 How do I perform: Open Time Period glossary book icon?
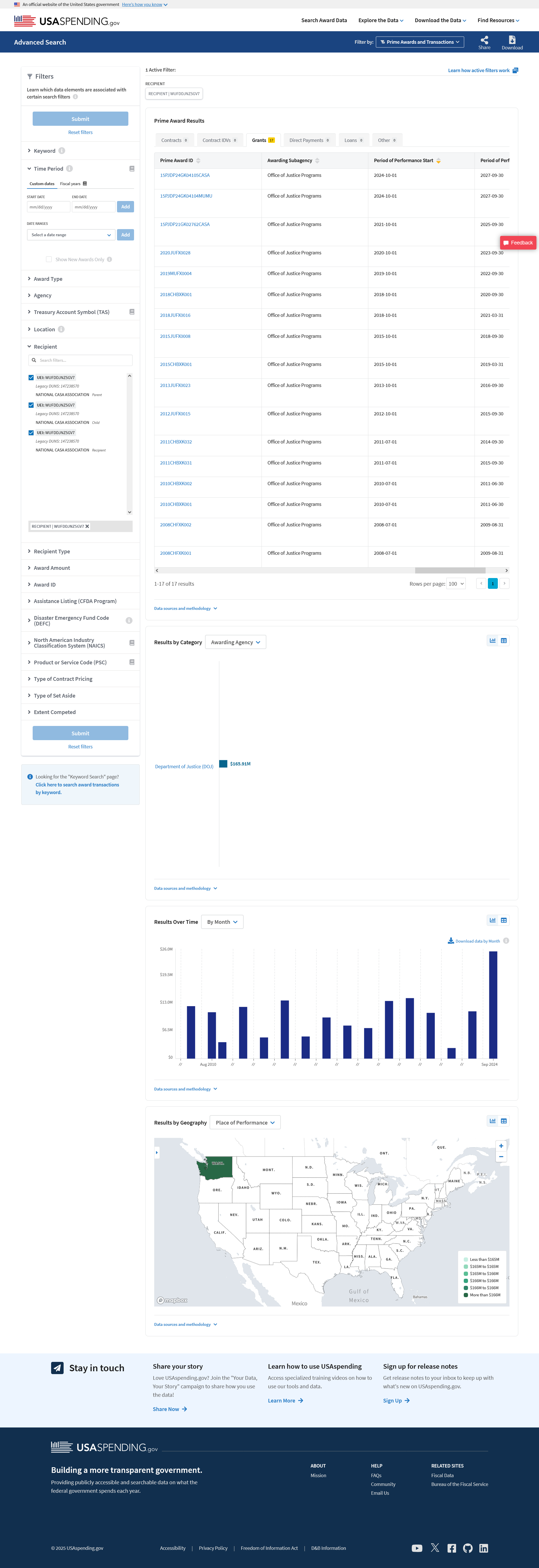[131, 169]
